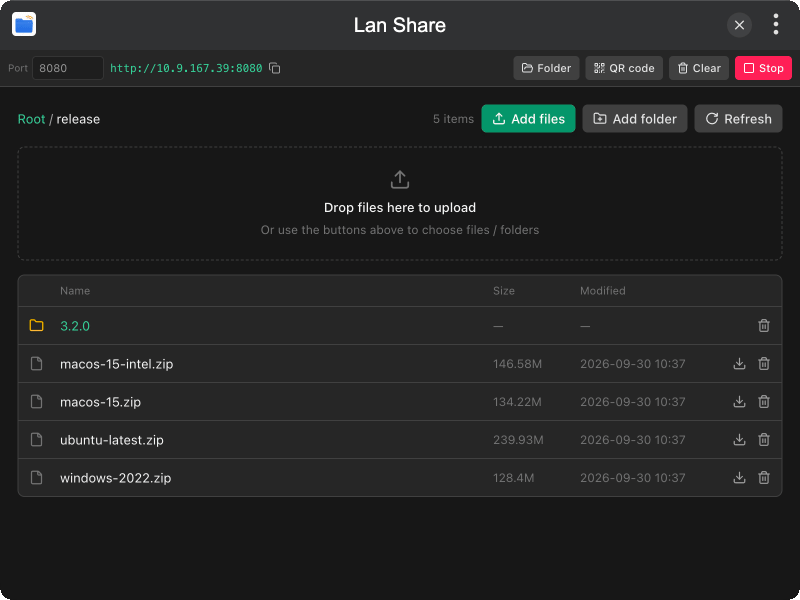
Task: Copy the server URL with copy icon
Action: coord(274,68)
